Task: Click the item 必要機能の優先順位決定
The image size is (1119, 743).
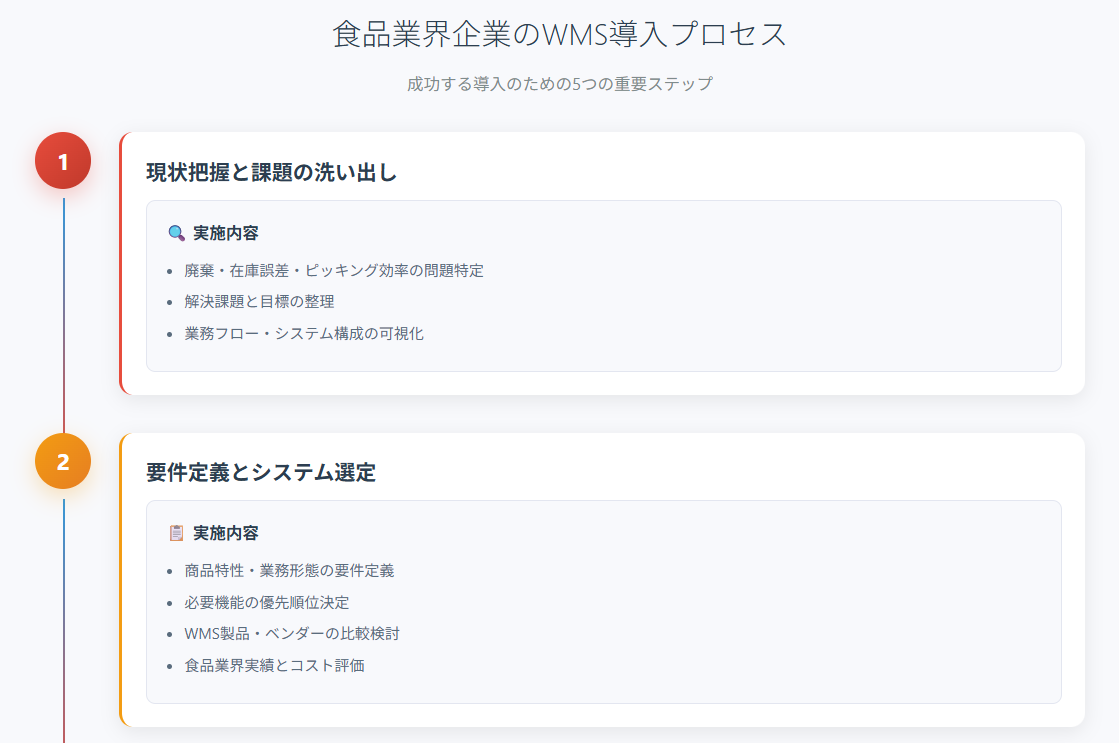Action: (266, 602)
